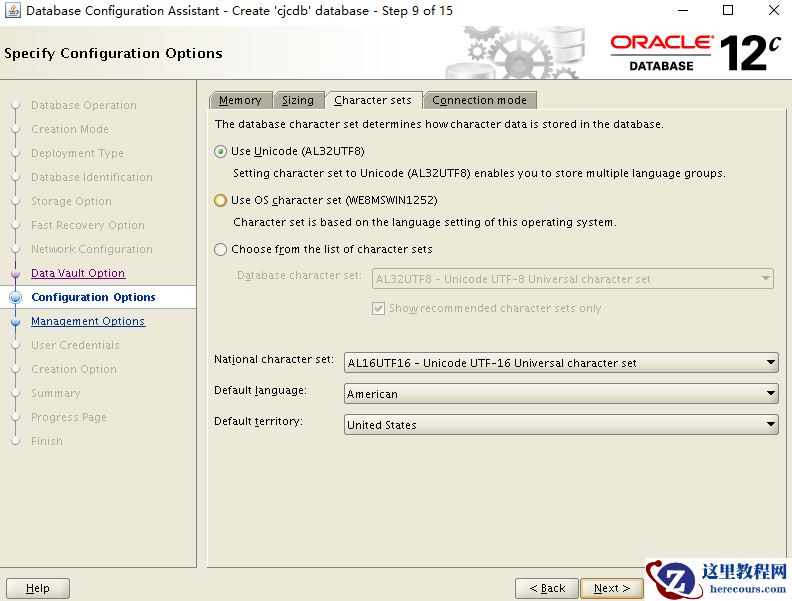Open the Sizing tab
Screen dimensions: 792x601
(x=298, y=100)
